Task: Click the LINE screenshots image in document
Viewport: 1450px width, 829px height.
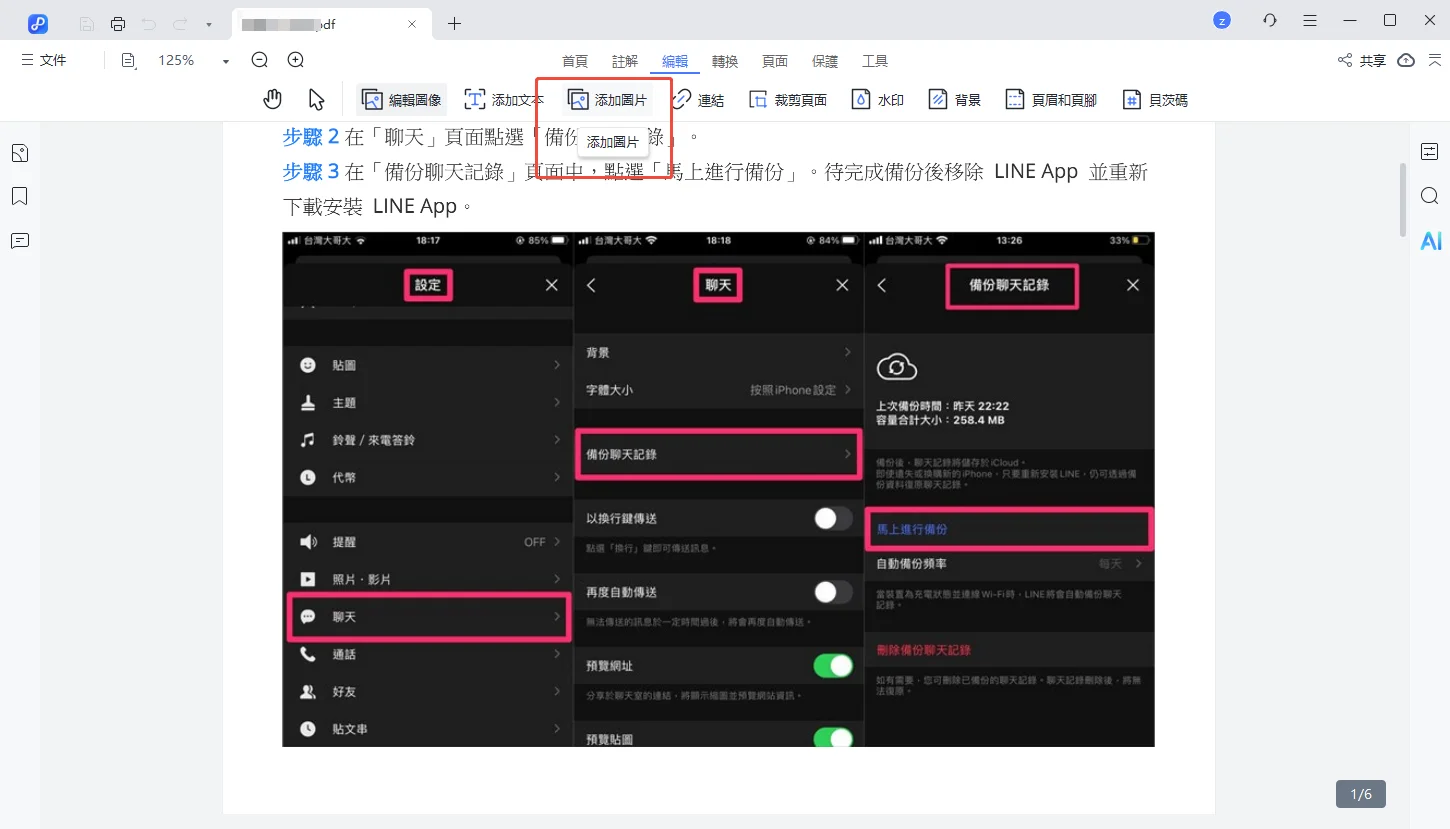Action: (x=718, y=489)
